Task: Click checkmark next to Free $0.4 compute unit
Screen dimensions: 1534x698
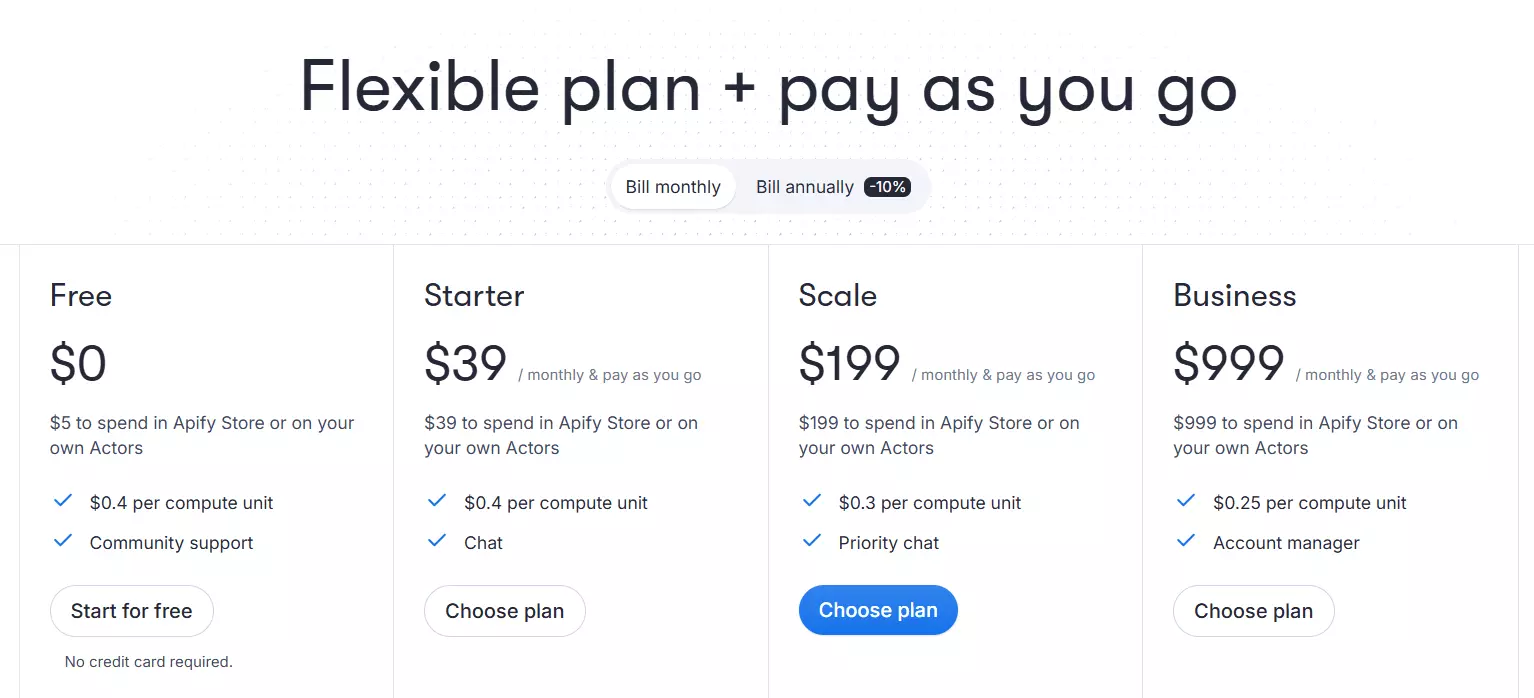Action: coord(63,501)
